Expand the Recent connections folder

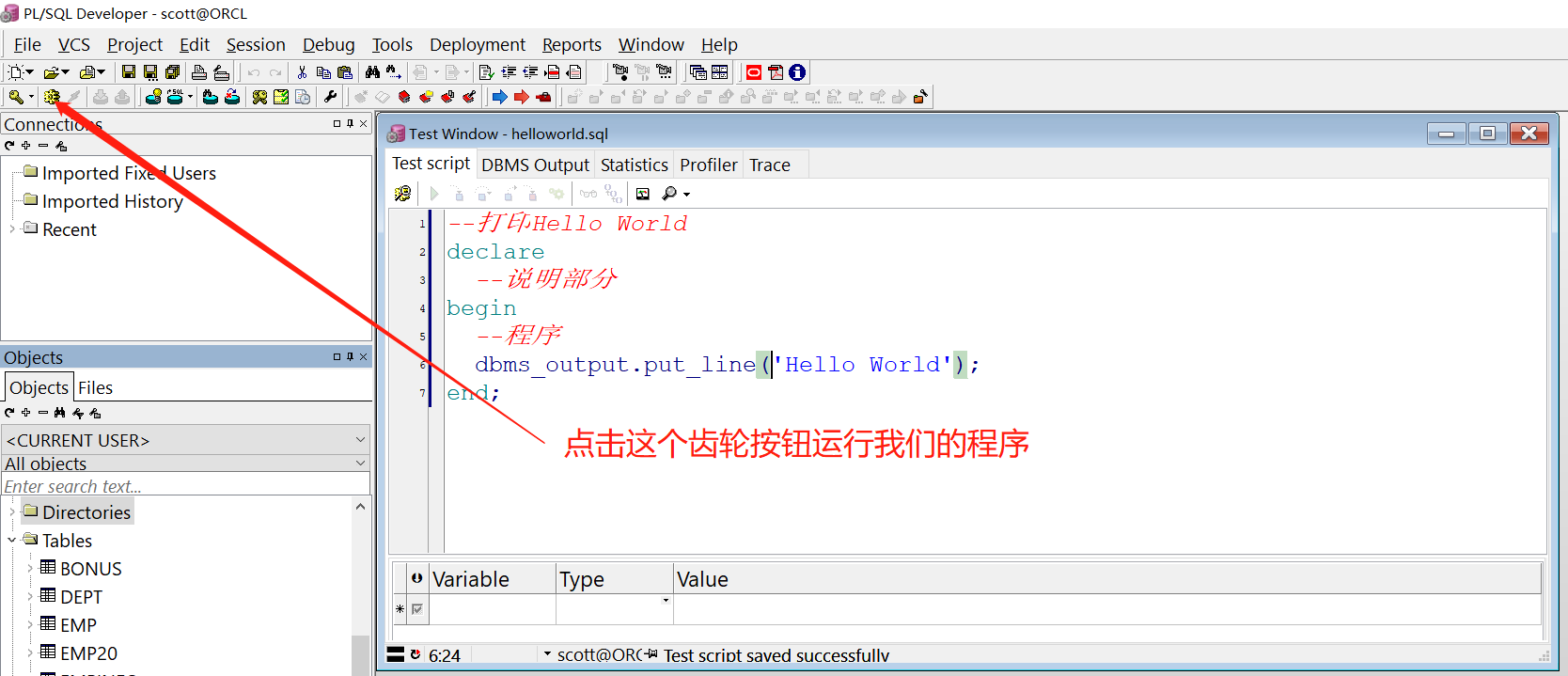pos(11,229)
